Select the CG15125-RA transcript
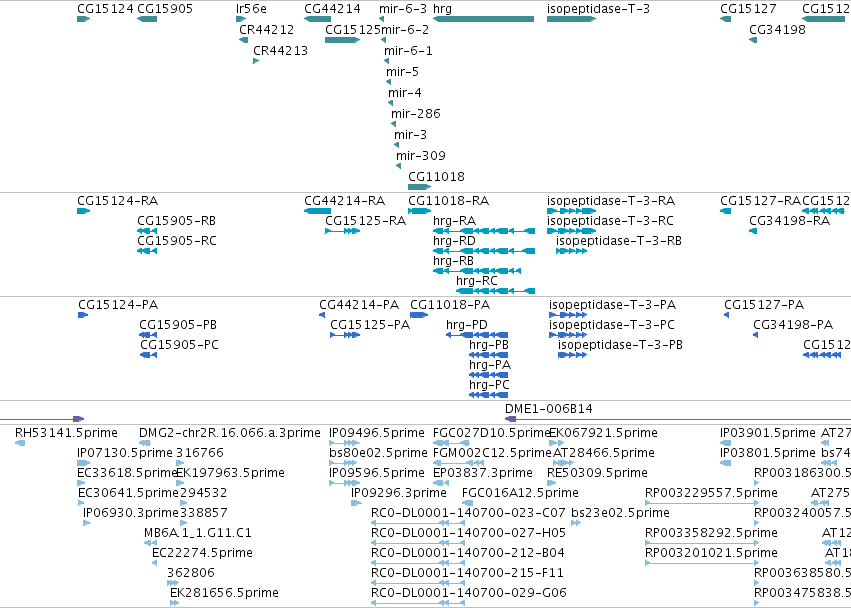This screenshot has width=851, height=608. (342, 231)
